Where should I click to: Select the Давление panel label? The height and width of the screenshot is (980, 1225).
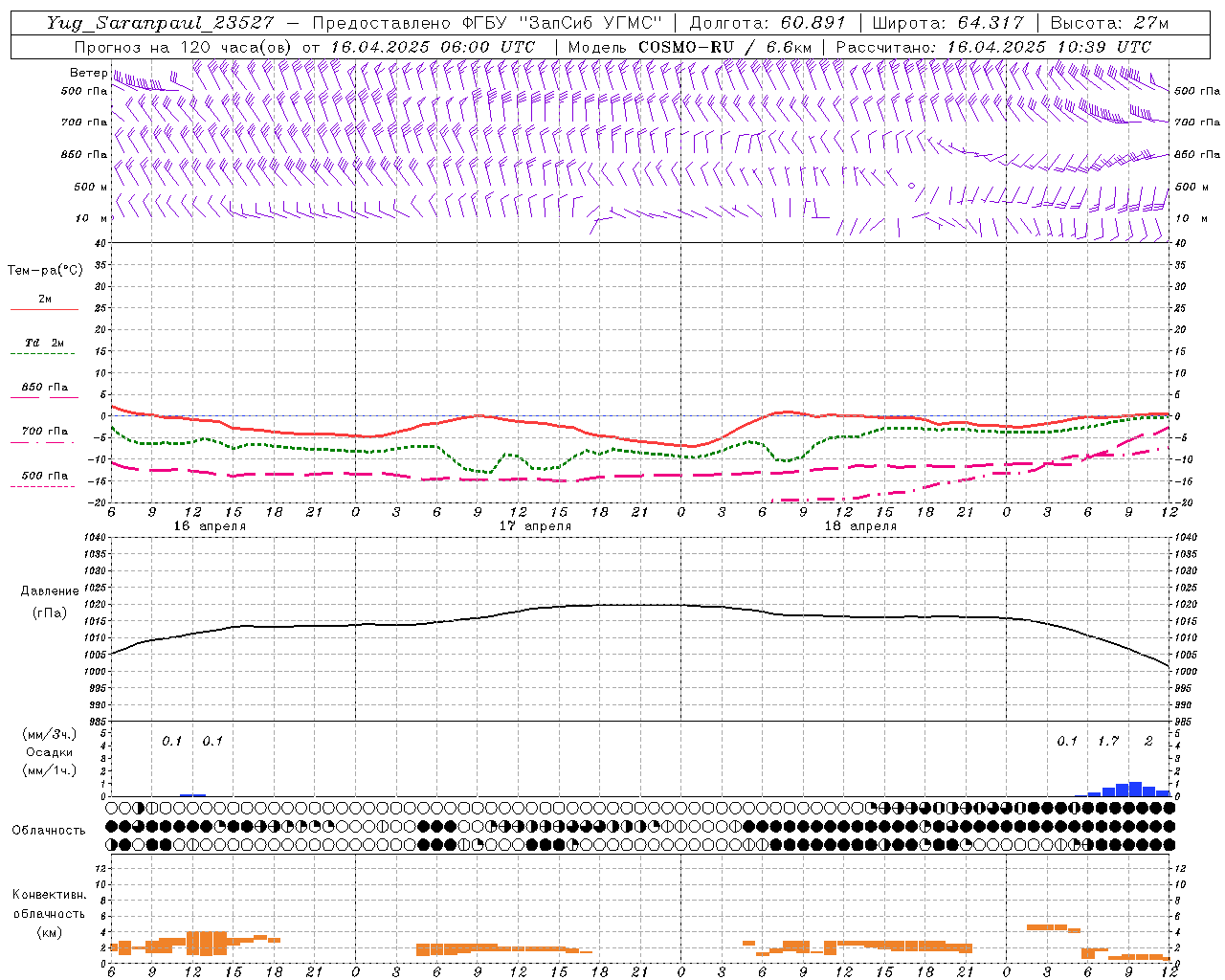tap(50, 591)
